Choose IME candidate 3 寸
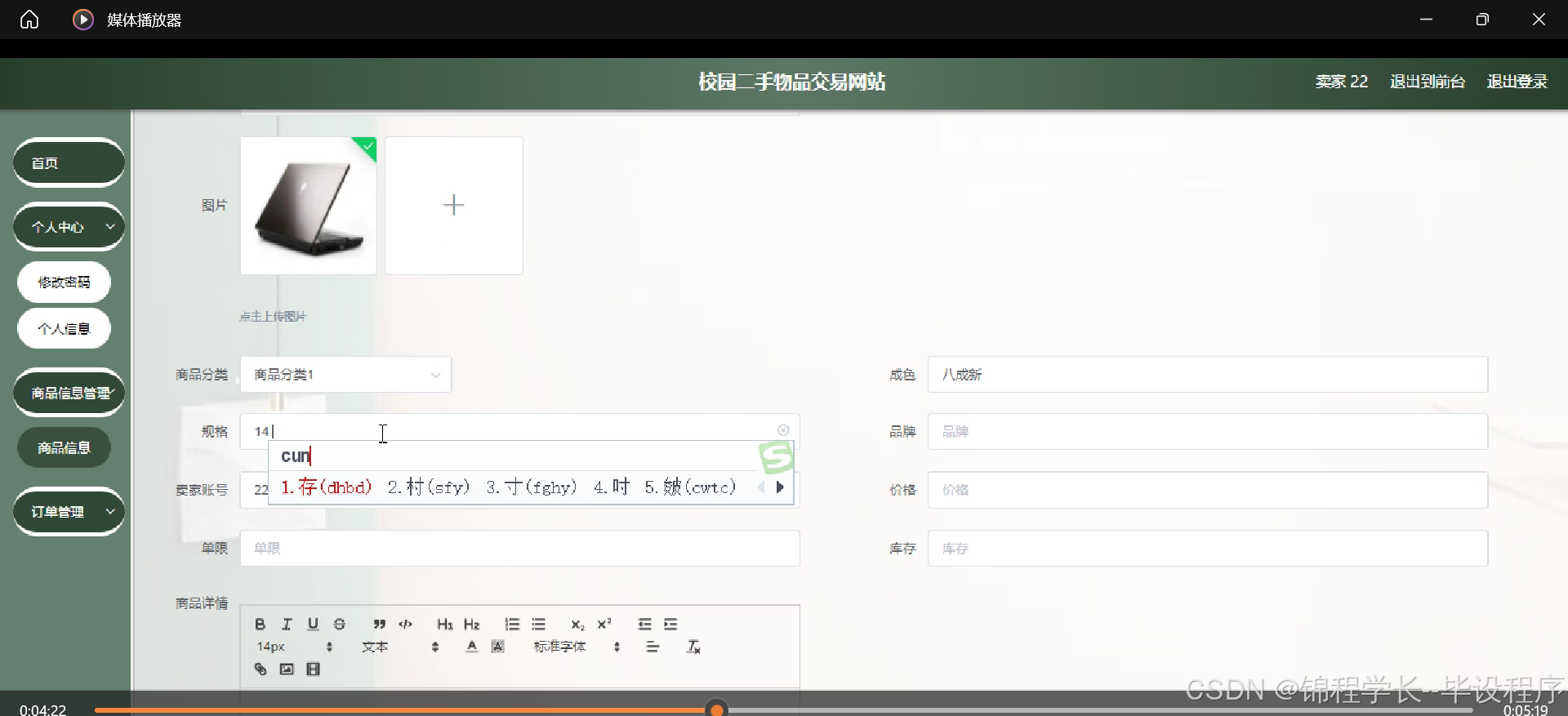The height and width of the screenshot is (716, 1568). (x=532, y=487)
